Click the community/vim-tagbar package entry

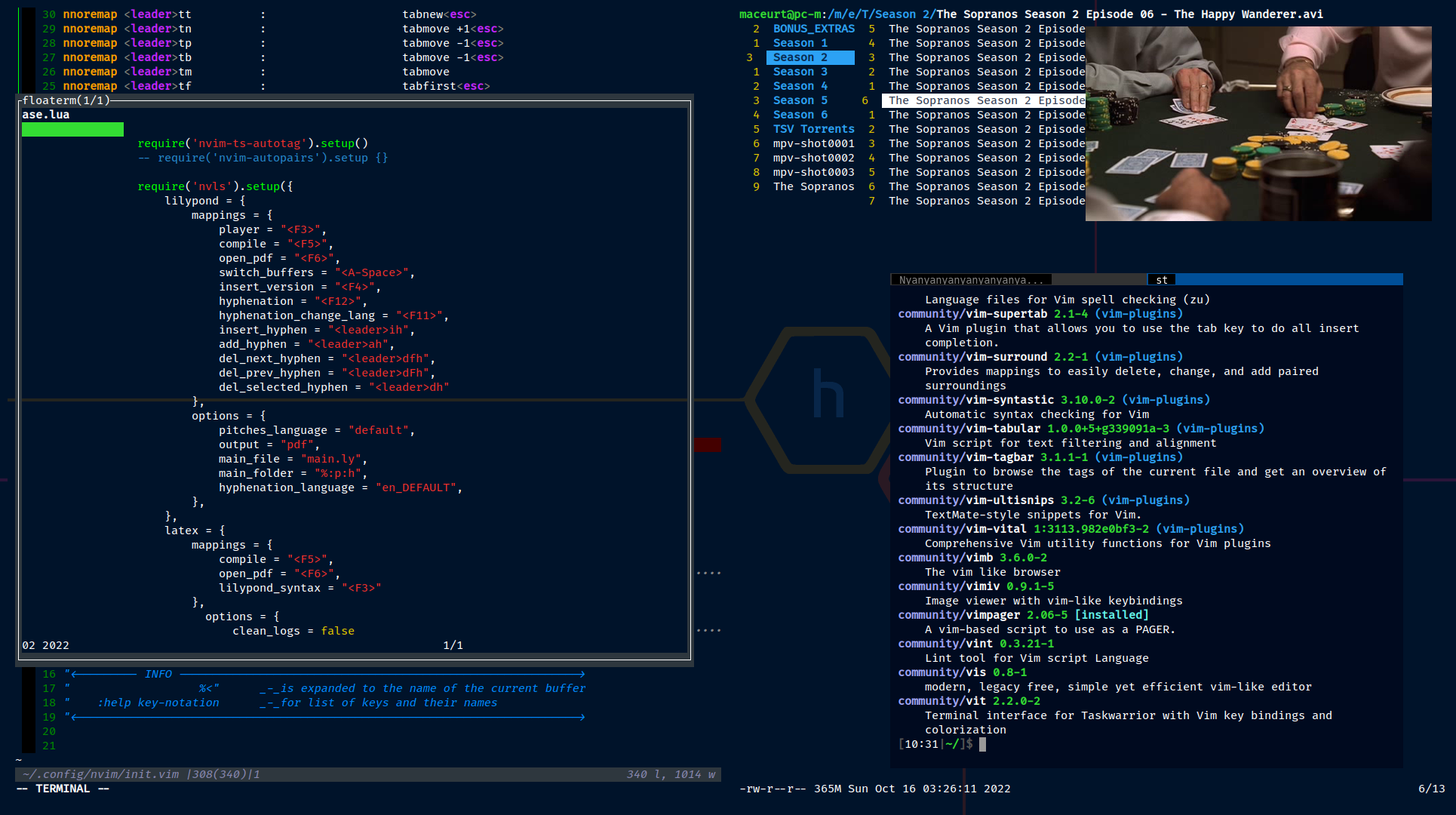tap(1040, 457)
